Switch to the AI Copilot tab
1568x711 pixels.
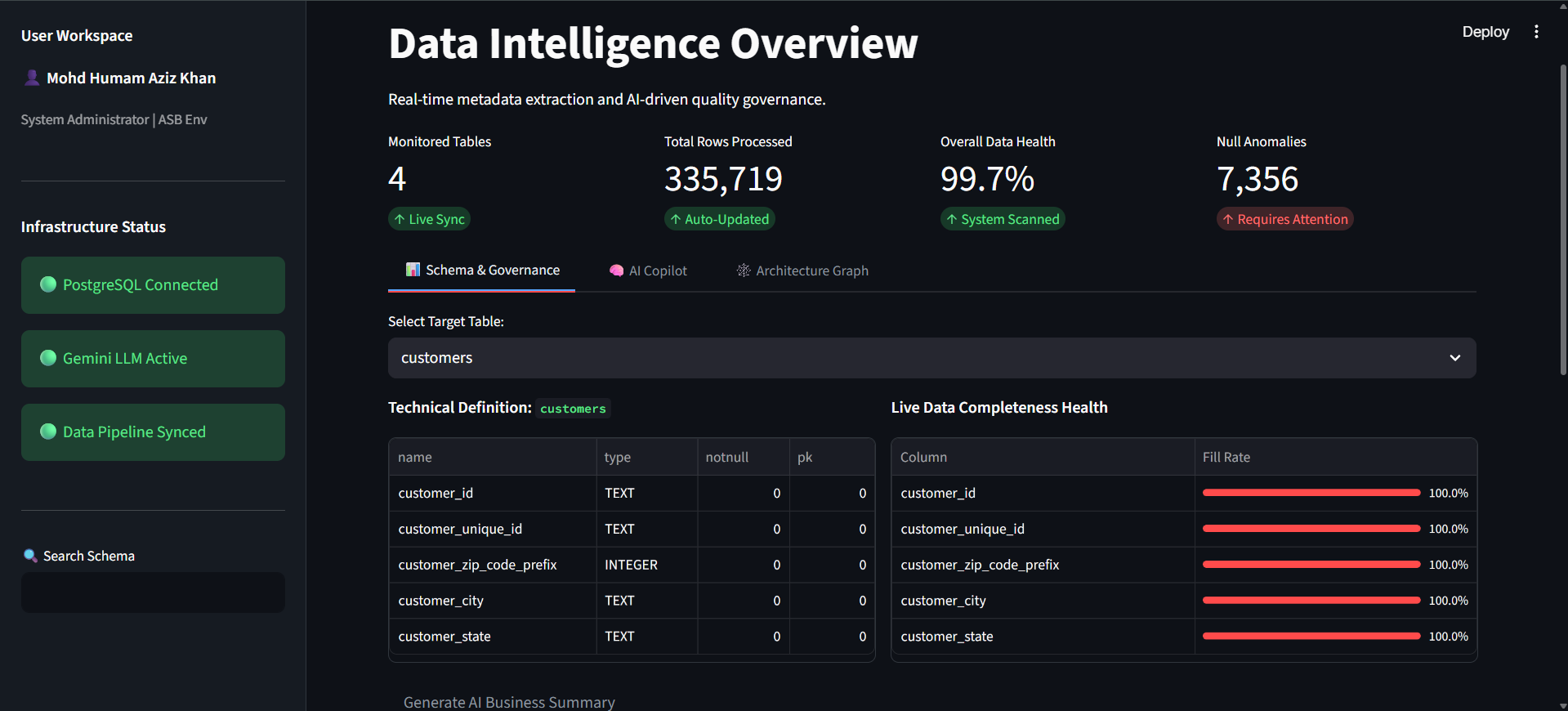click(x=649, y=271)
